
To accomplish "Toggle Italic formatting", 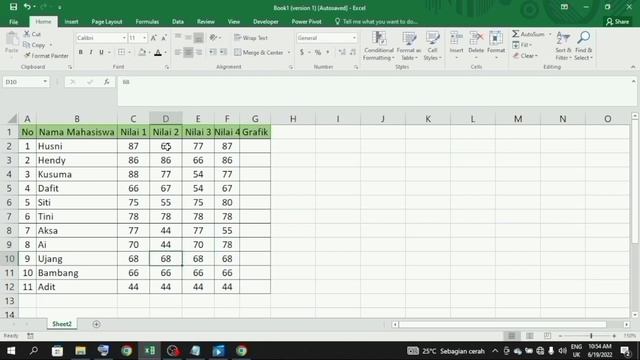I will click(91, 52).
